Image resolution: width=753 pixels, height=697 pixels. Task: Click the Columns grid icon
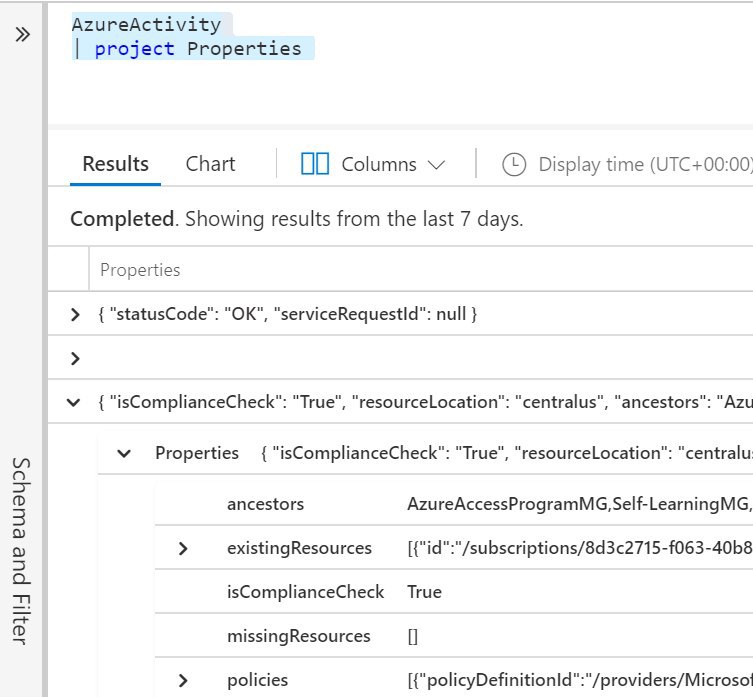coord(315,164)
